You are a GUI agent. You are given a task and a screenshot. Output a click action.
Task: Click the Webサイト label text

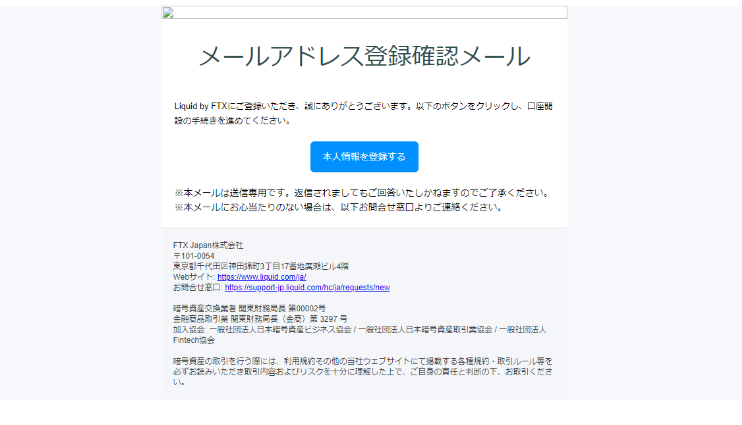tap(194, 277)
